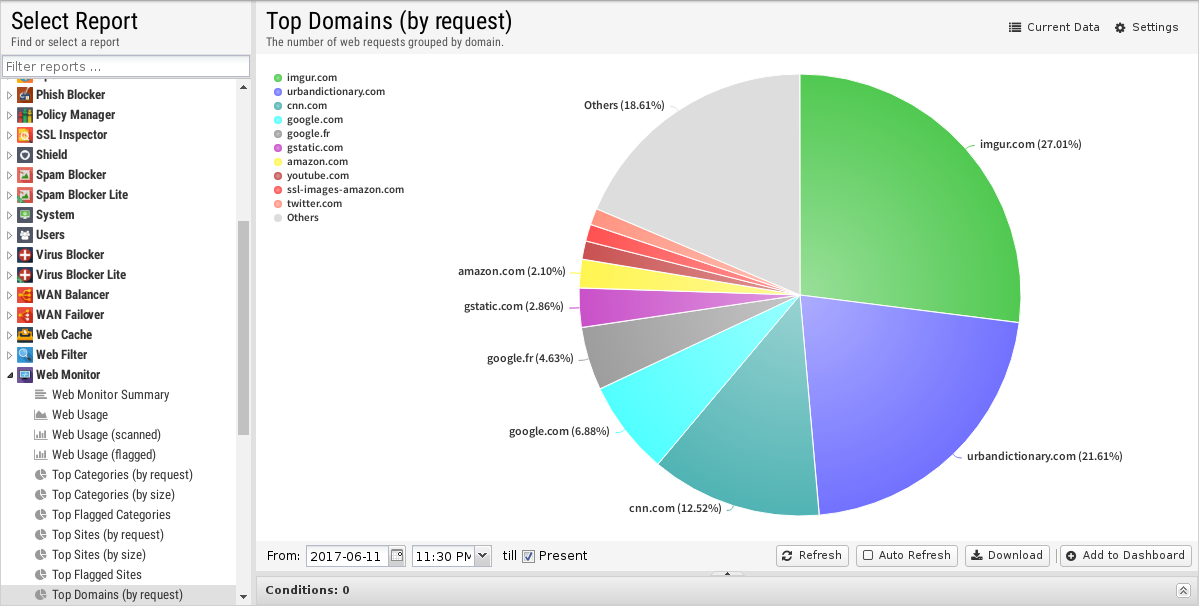Image resolution: width=1199 pixels, height=606 pixels.
Task: Click the Filter reports input field
Action: tap(126, 66)
